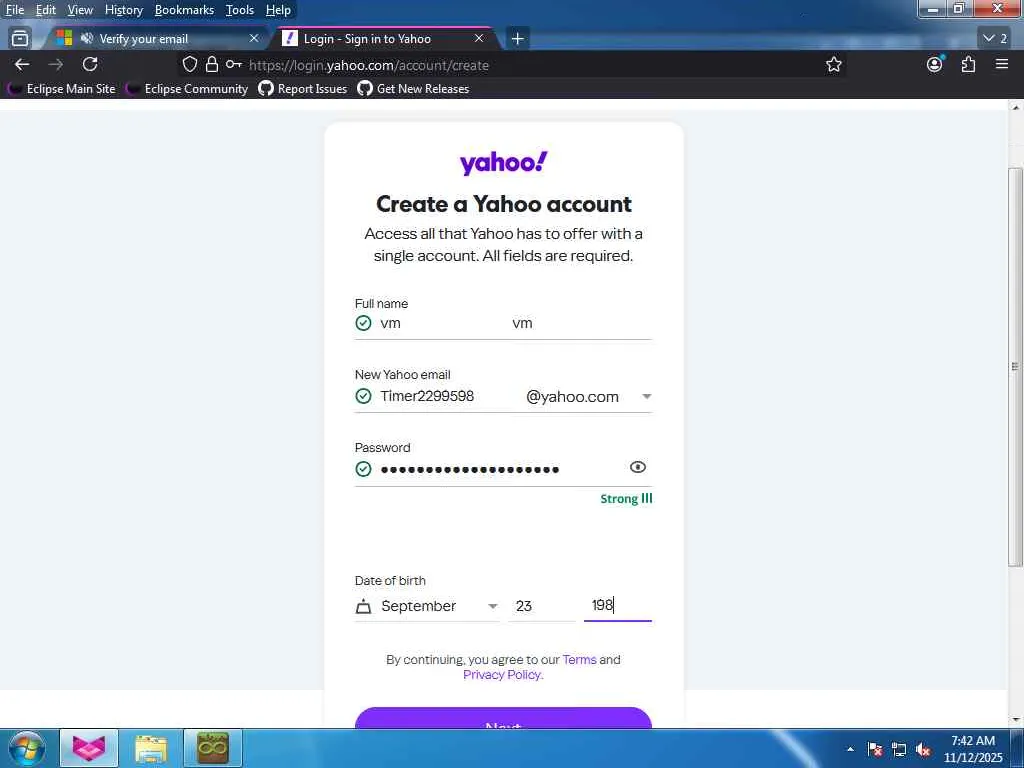Close the Login - Sign in to Yahoo tab
The width and height of the screenshot is (1024, 768).
479,39
